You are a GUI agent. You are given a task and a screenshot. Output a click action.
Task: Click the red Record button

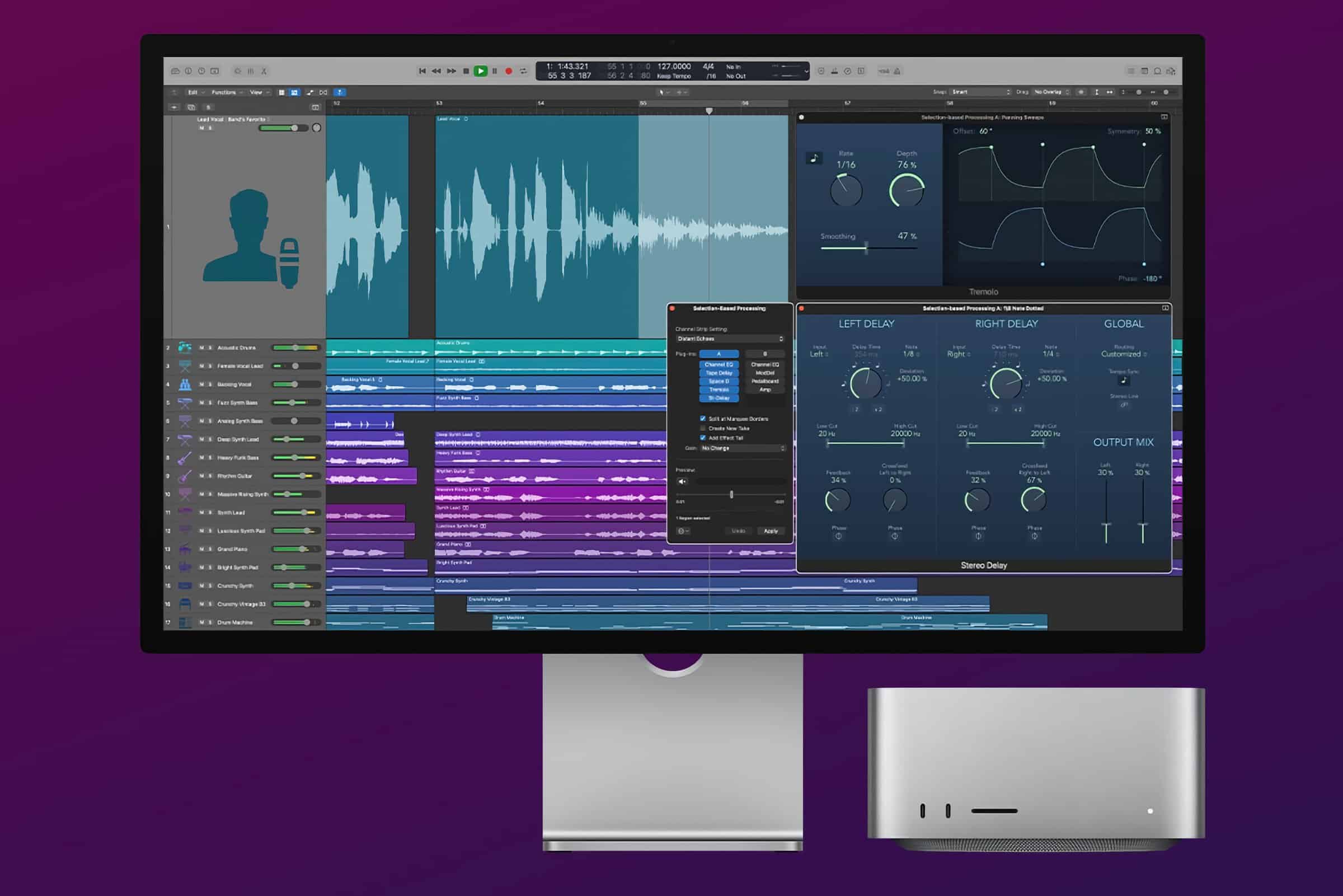(x=509, y=72)
